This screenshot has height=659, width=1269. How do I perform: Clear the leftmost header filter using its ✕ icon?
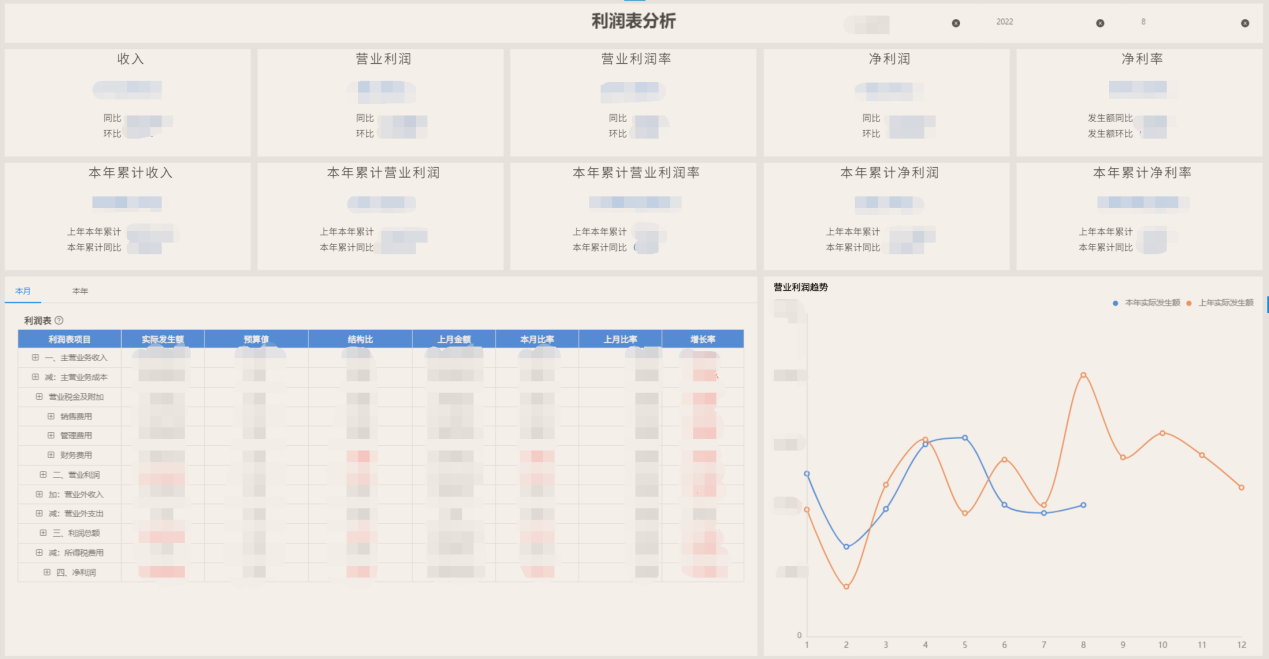pos(956,22)
